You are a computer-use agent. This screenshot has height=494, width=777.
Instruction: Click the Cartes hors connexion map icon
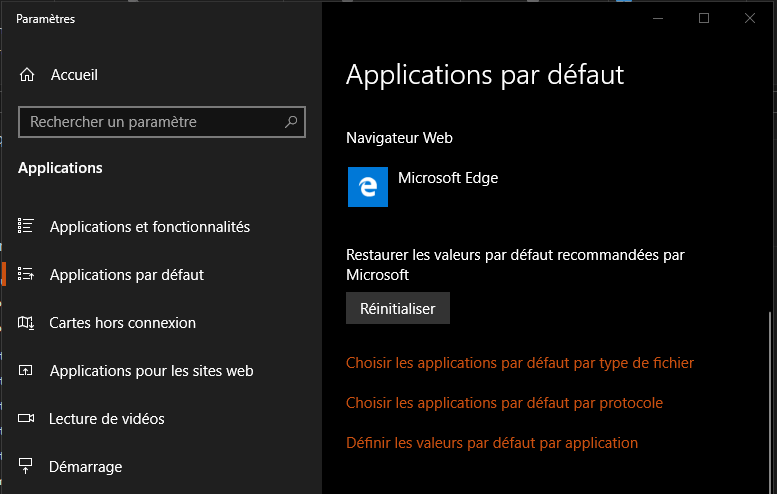[27, 322]
